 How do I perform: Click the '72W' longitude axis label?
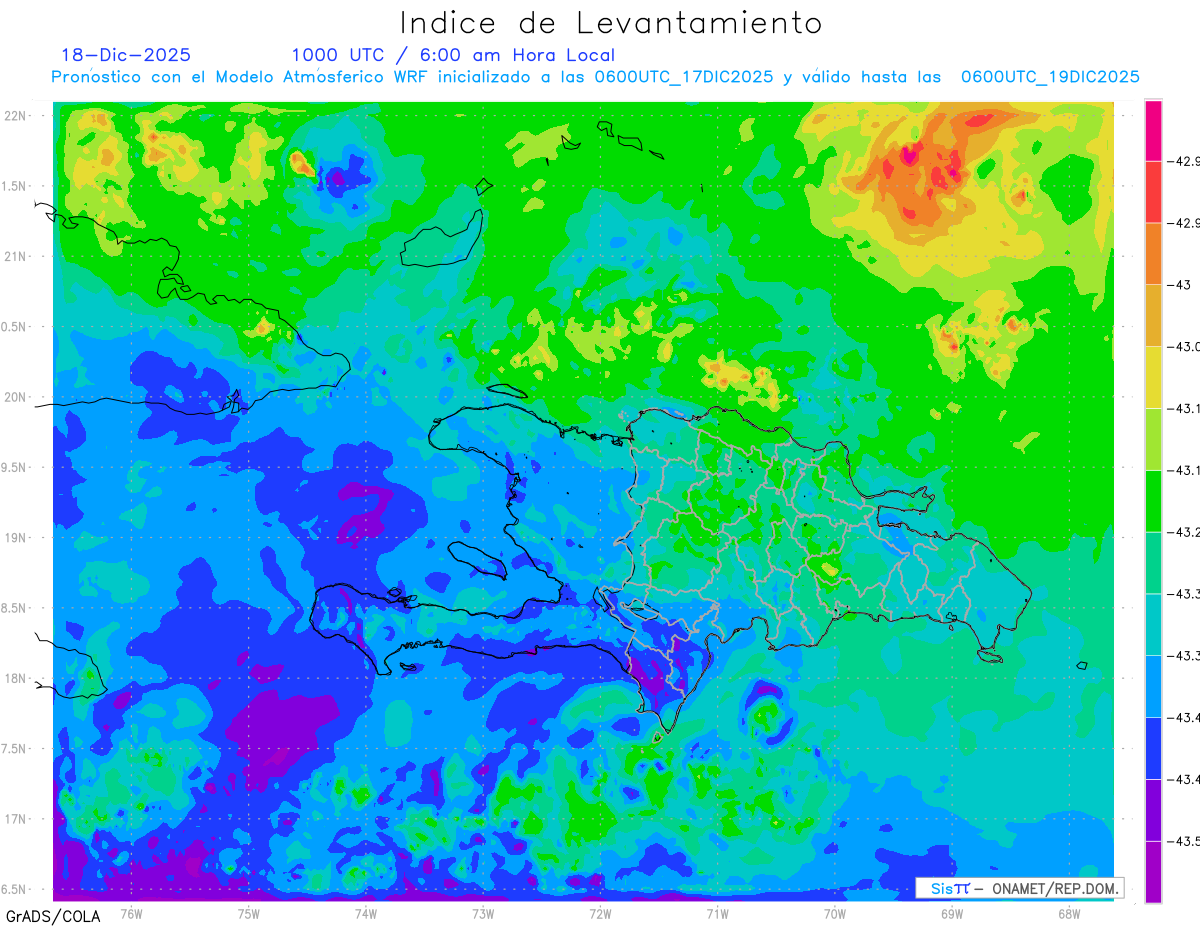[x=600, y=913]
